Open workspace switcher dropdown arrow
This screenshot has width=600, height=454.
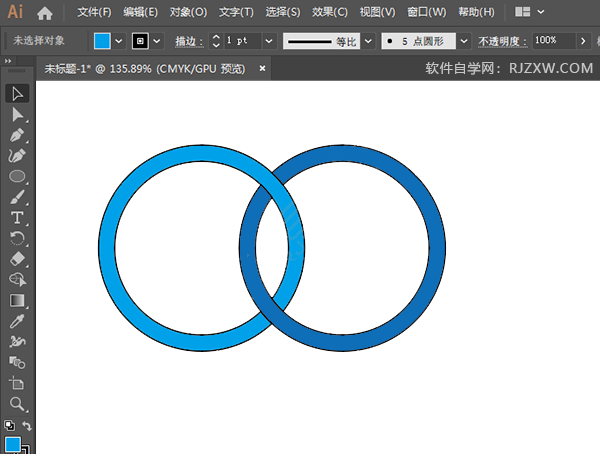(x=541, y=12)
